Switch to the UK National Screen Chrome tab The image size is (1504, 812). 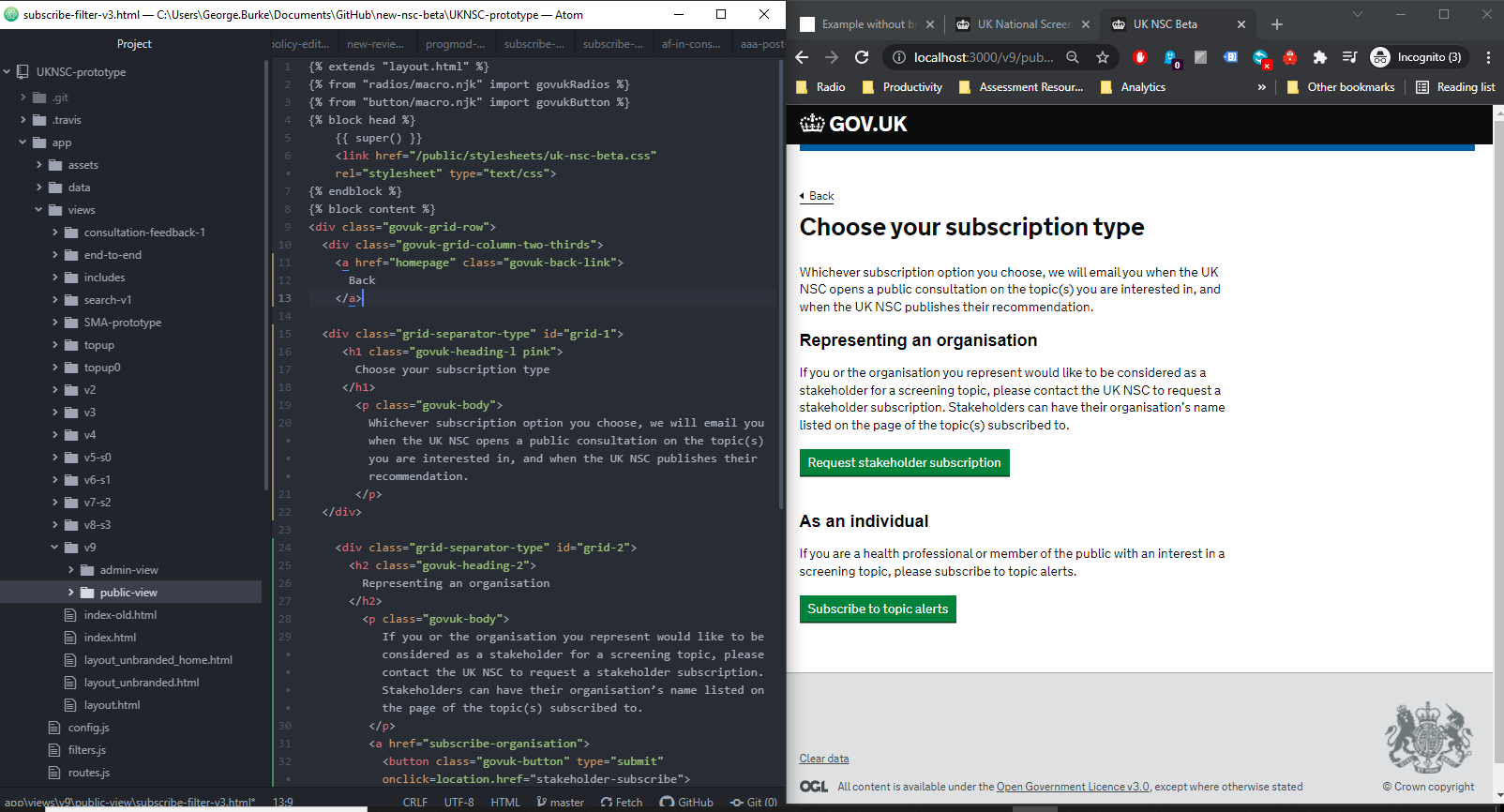(1022, 24)
